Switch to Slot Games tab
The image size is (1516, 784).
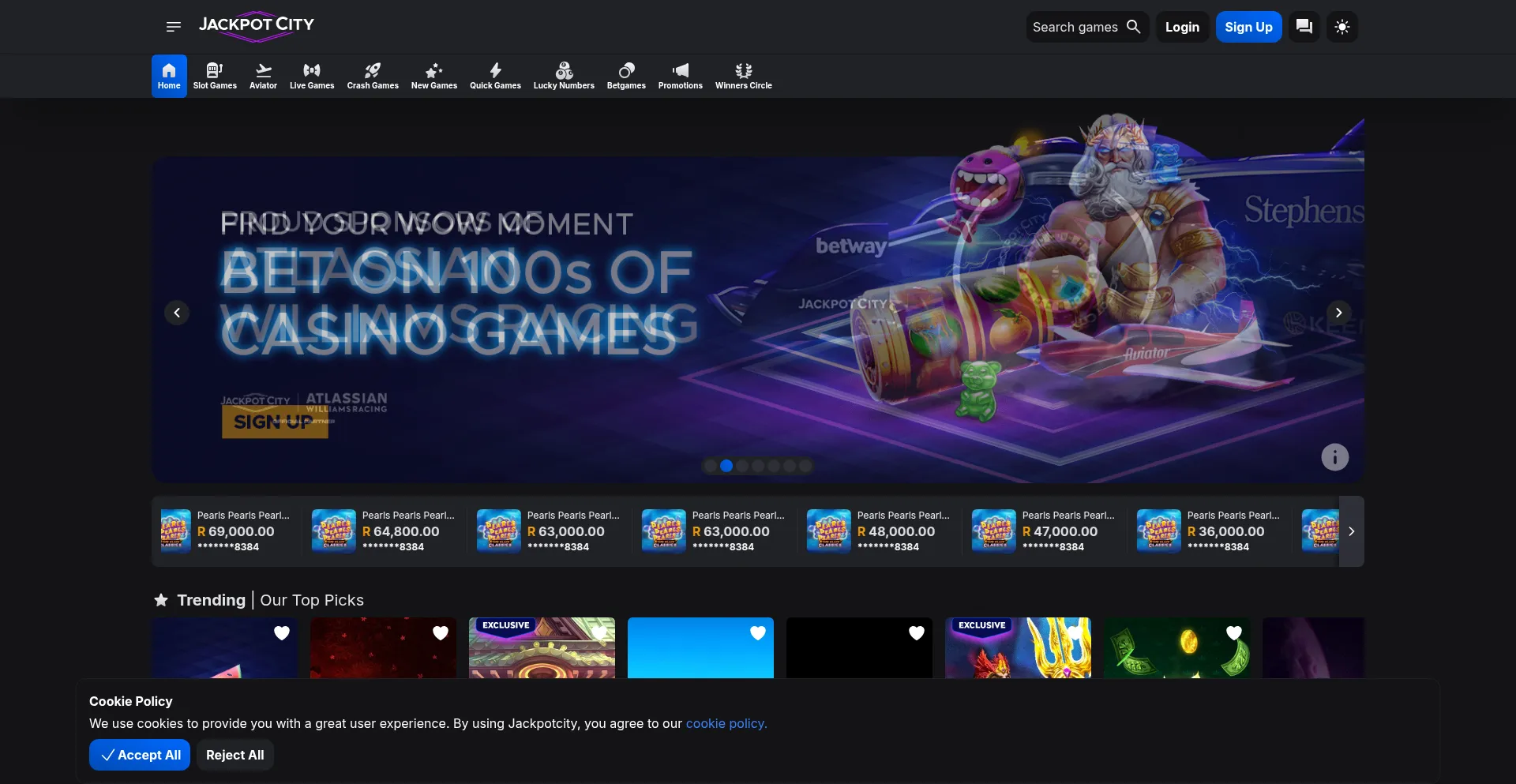click(x=215, y=76)
